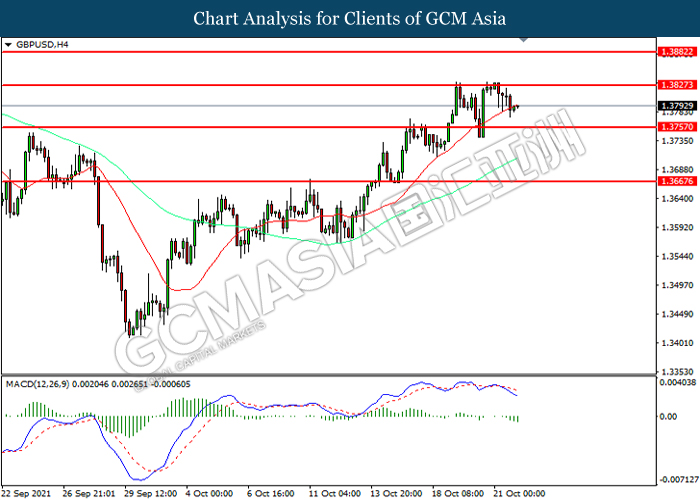The width and height of the screenshot is (700, 500).
Task: Click the 6 Oct 16:00 time label
Action: [271, 494]
